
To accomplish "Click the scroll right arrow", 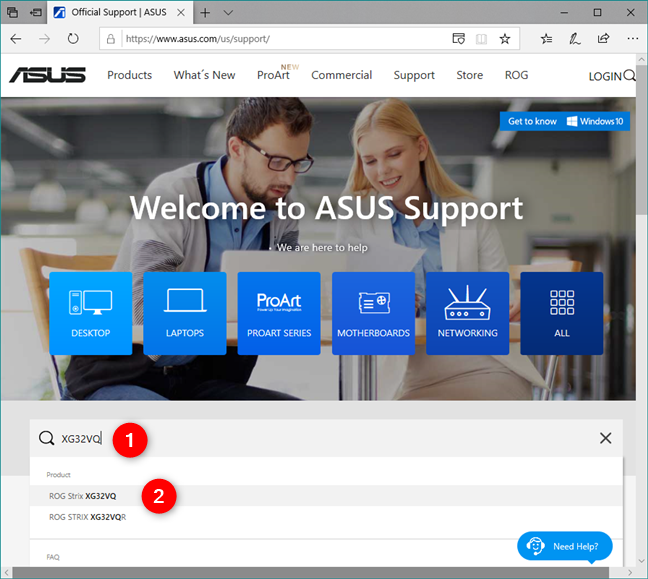I will tap(630, 573).
